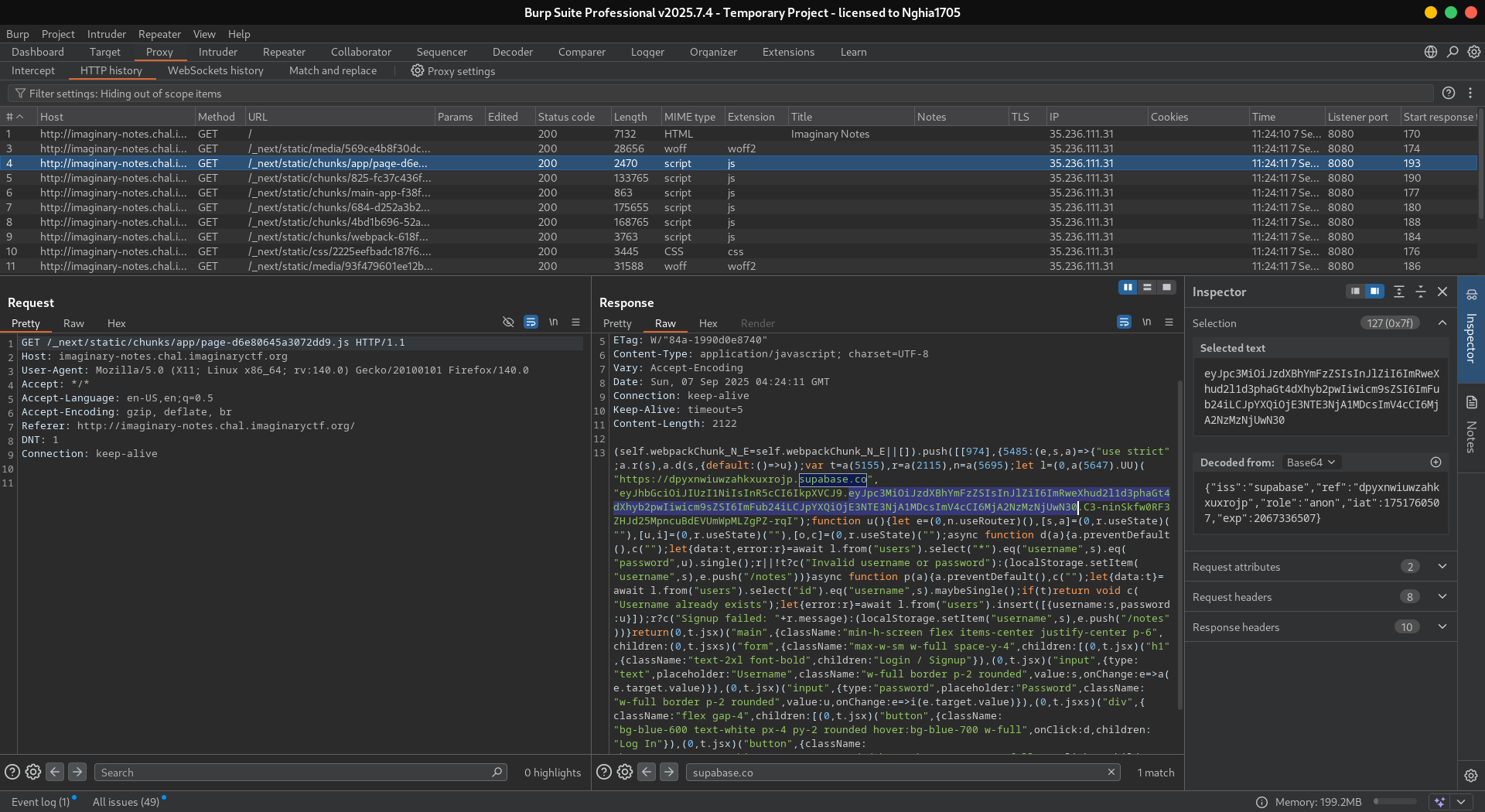Toggle non-printable characters in response
1485x812 pixels.
(1146, 322)
